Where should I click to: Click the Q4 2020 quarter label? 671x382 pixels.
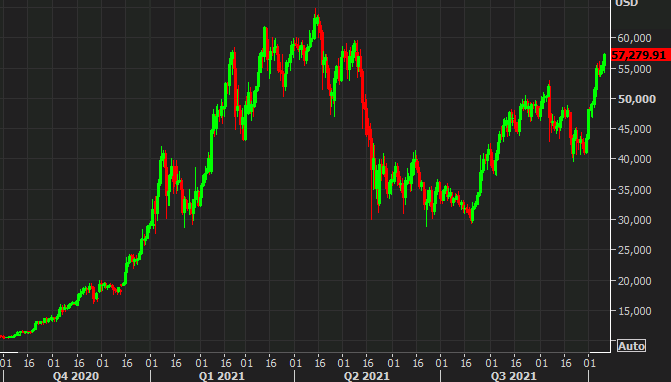pos(76,376)
